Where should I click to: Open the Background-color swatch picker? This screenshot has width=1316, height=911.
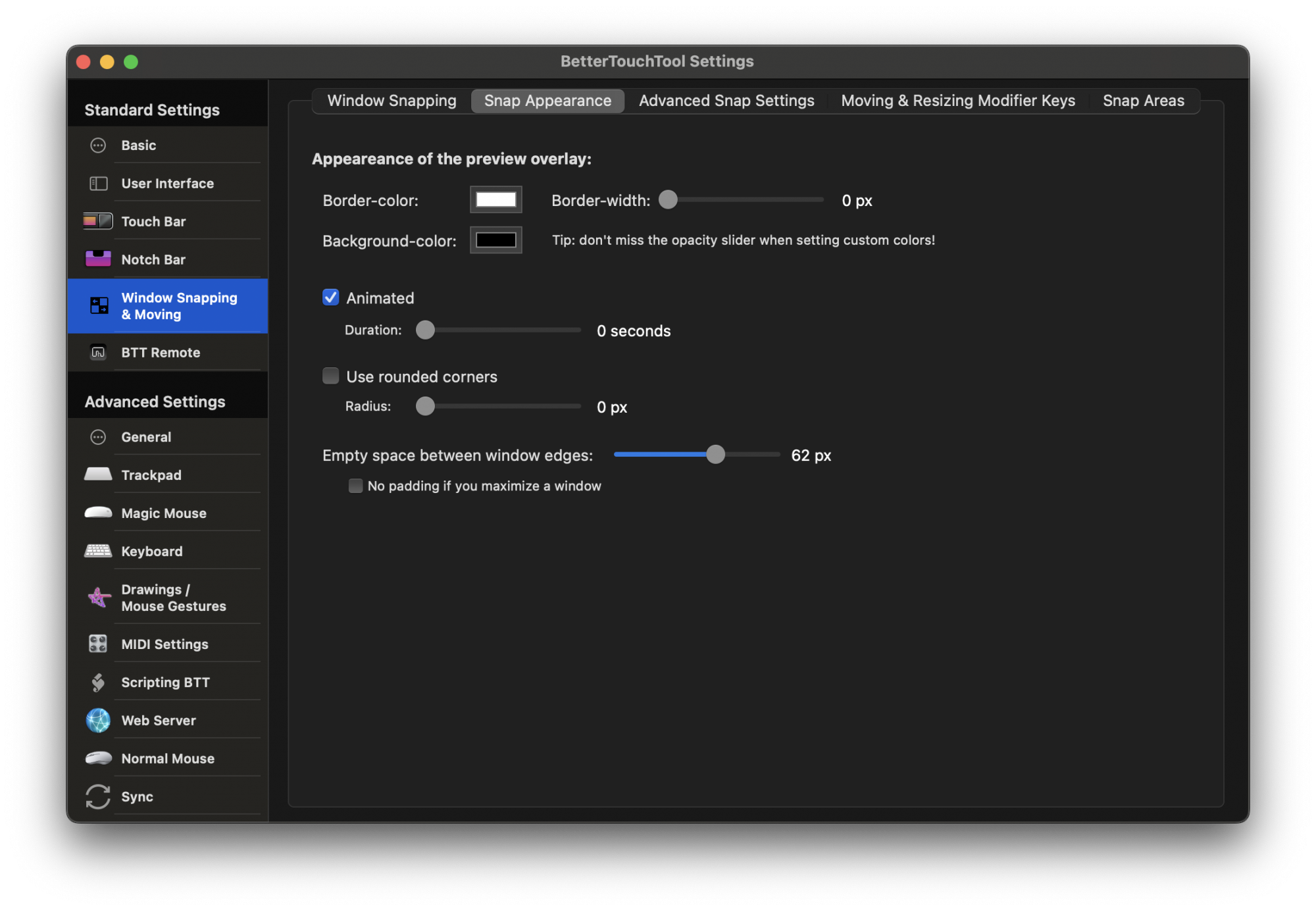click(496, 240)
